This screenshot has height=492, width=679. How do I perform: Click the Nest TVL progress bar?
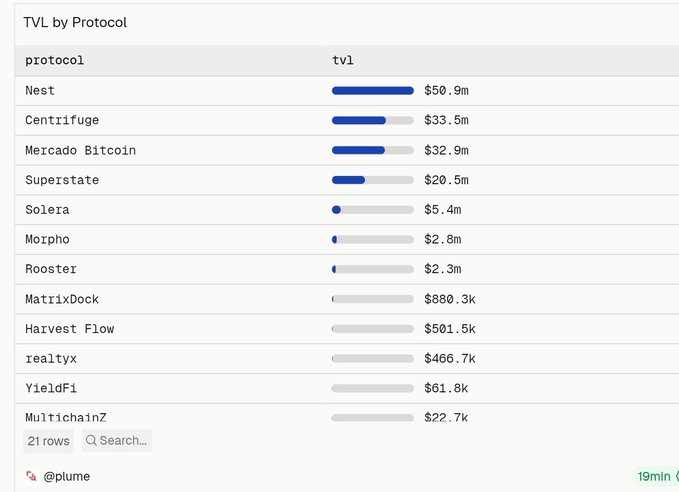[x=372, y=91]
